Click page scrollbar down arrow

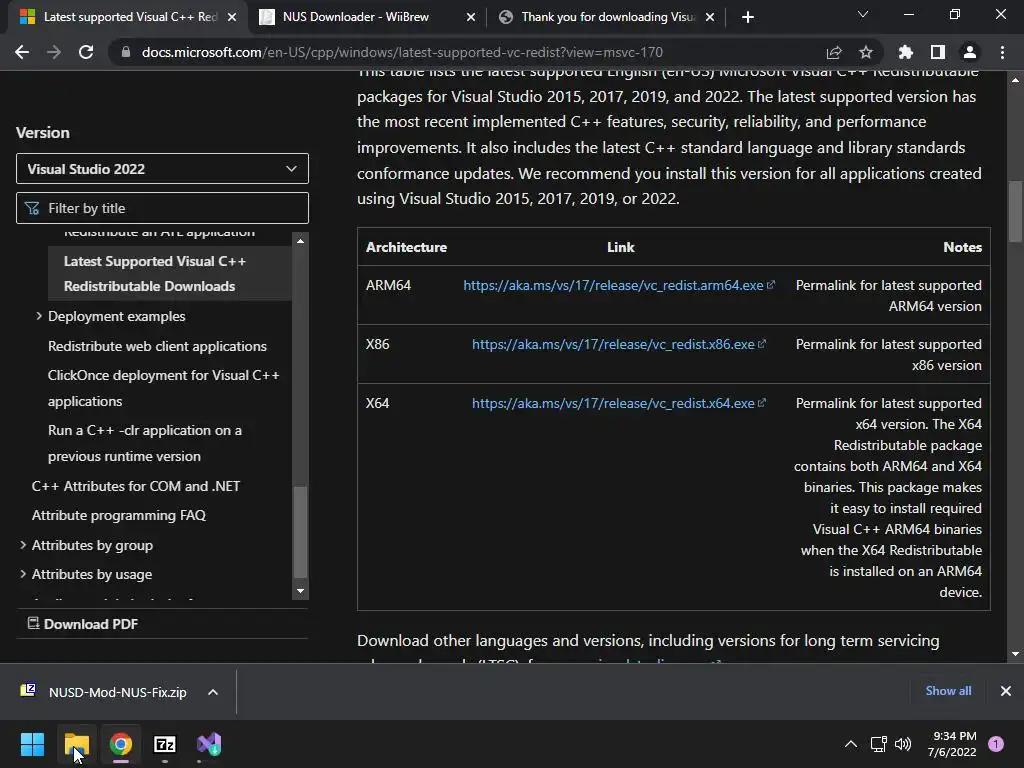(1015, 654)
